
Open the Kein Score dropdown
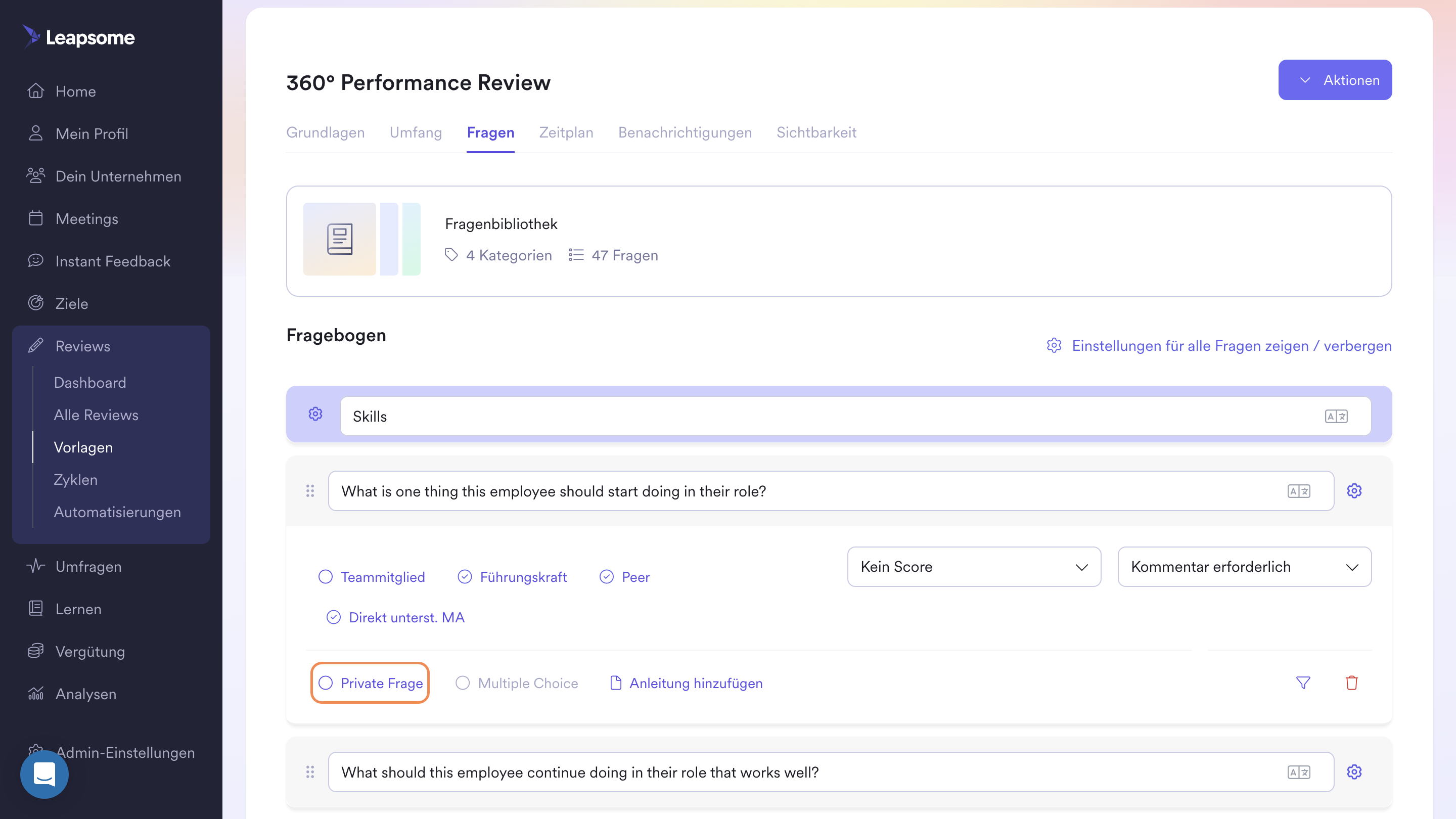pos(974,566)
